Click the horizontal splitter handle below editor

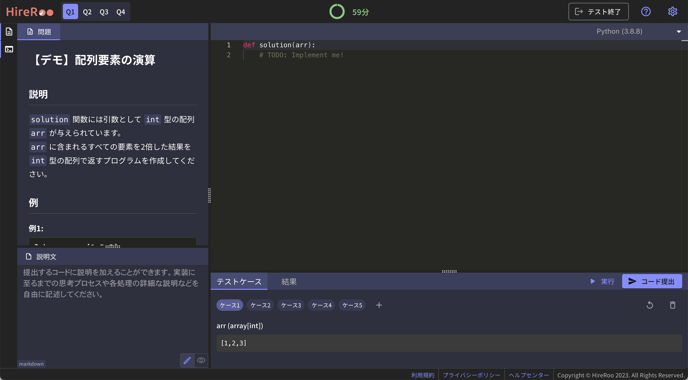click(449, 272)
